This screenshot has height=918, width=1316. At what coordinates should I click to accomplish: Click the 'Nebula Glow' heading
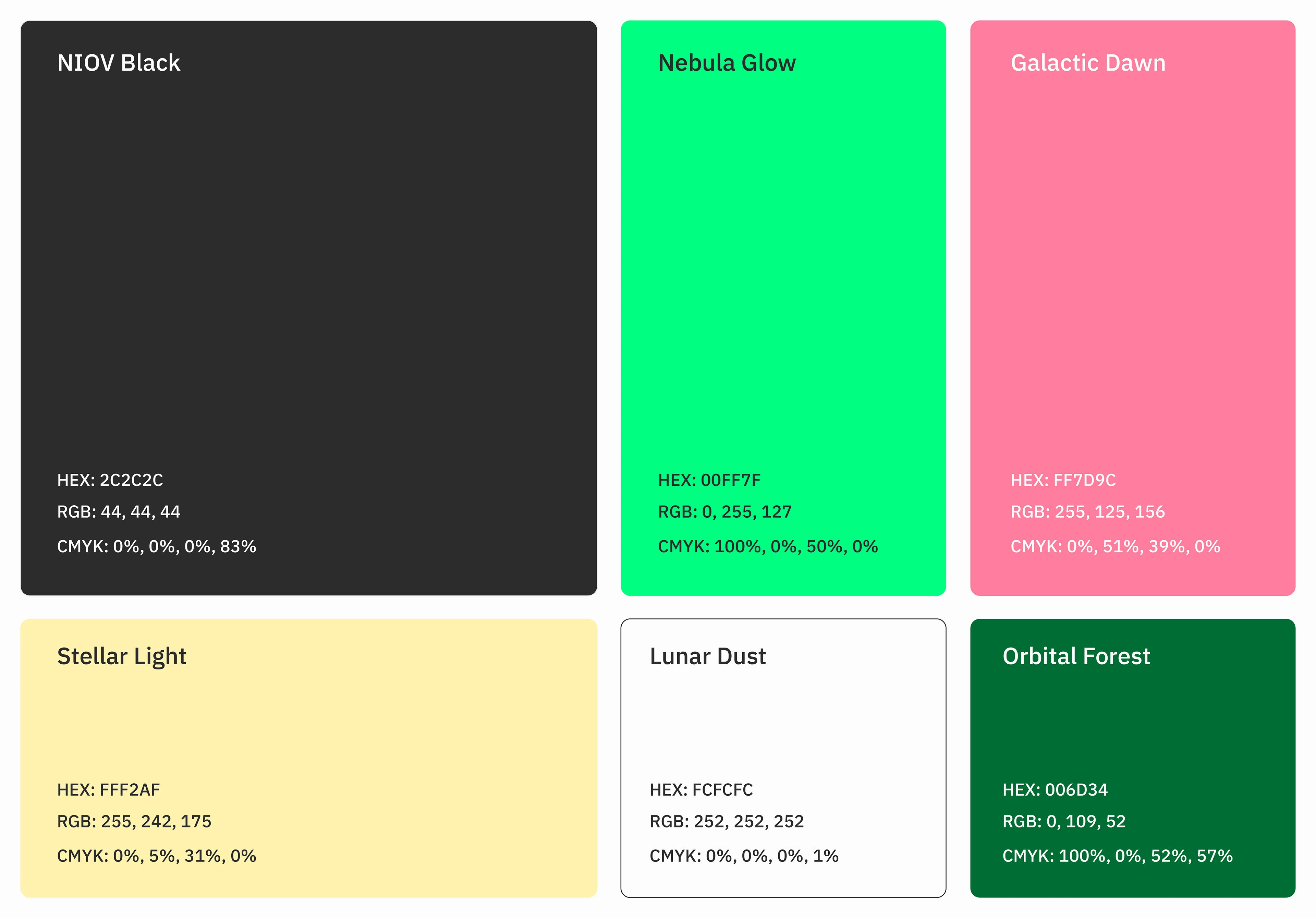click(x=727, y=63)
